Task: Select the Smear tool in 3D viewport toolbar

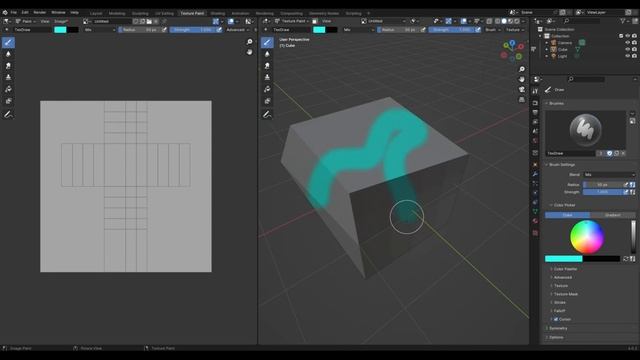Action: (x=267, y=66)
